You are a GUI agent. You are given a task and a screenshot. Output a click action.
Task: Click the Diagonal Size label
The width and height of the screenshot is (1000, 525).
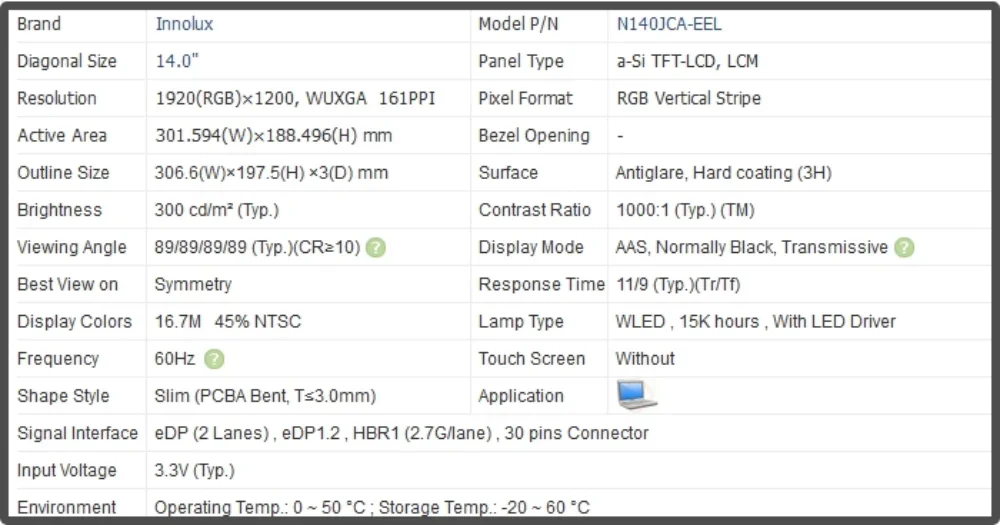[67, 61]
